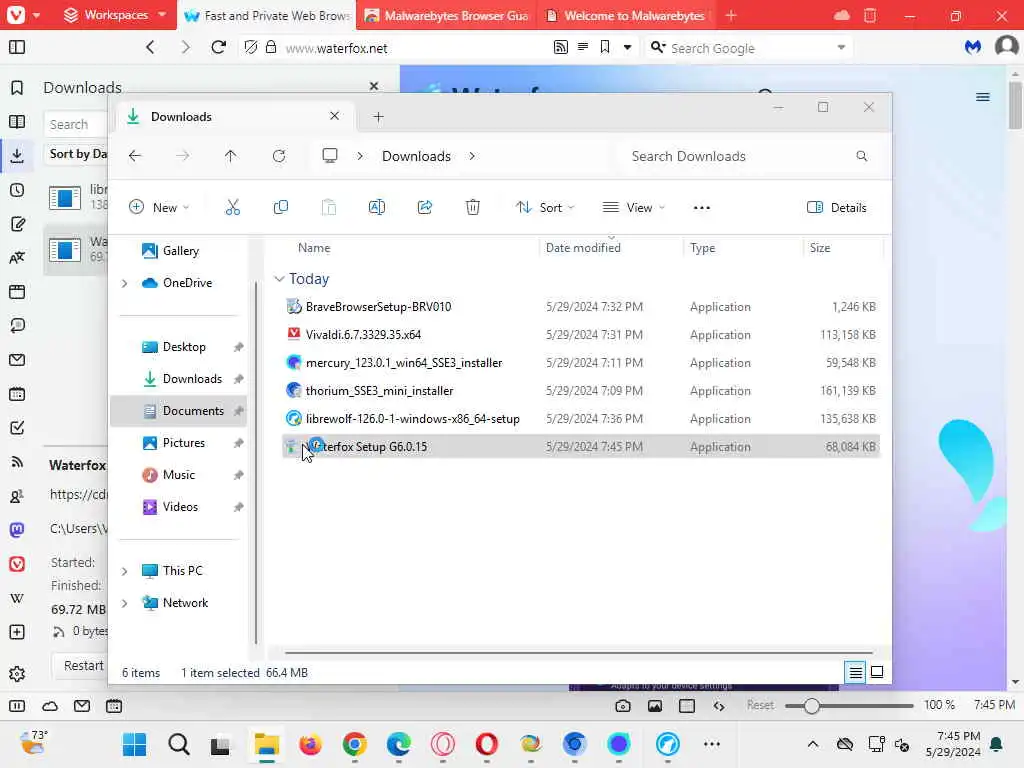This screenshot has width=1024, height=768.
Task: Click Downloads breadcrumb in address bar
Action: tap(416, 156)
